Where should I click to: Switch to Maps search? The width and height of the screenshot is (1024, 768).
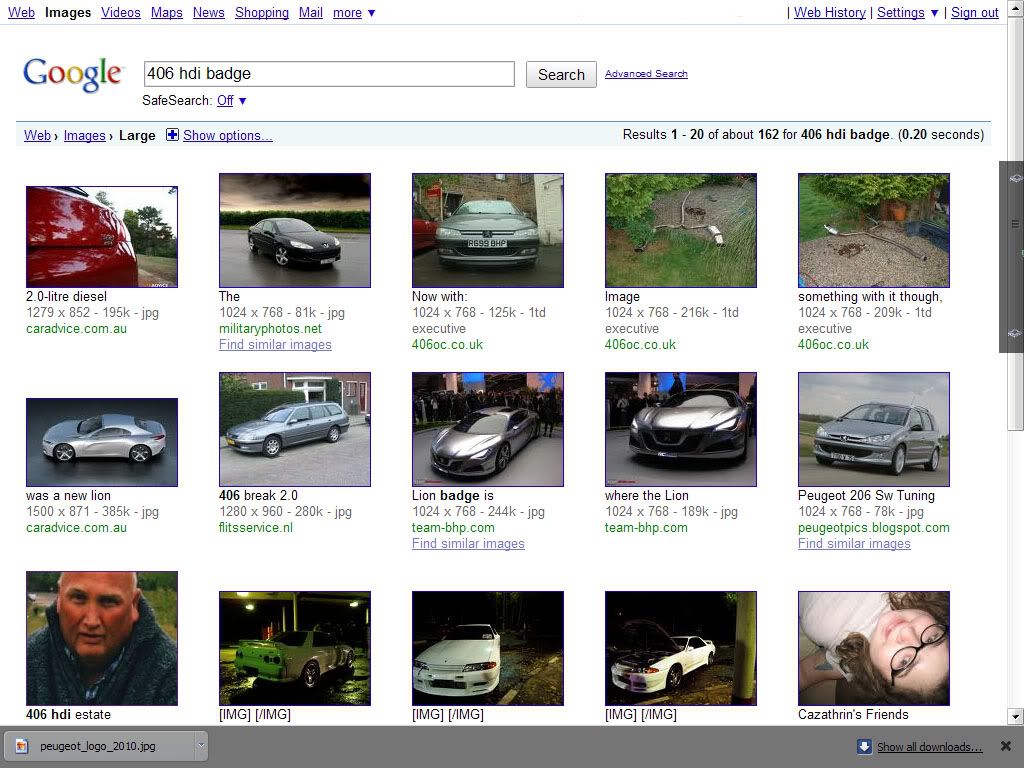point(167,12)
